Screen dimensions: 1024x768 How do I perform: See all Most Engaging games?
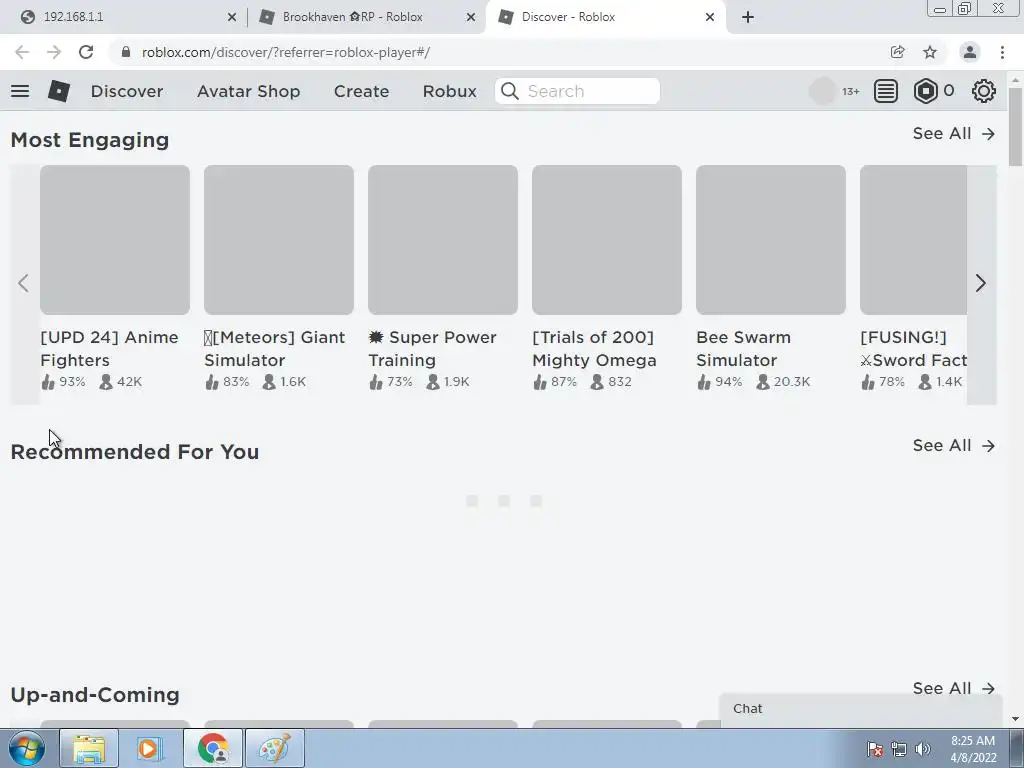[x=953, y=133]
